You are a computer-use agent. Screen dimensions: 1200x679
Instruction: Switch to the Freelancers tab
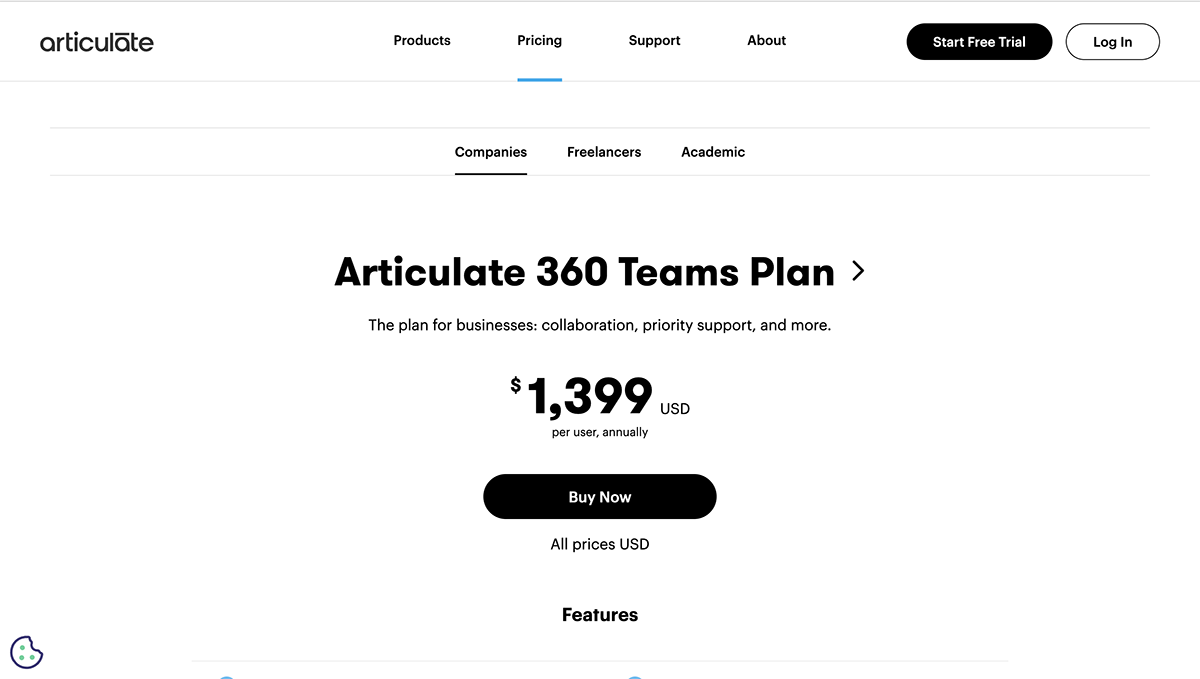tap(604, 152)
